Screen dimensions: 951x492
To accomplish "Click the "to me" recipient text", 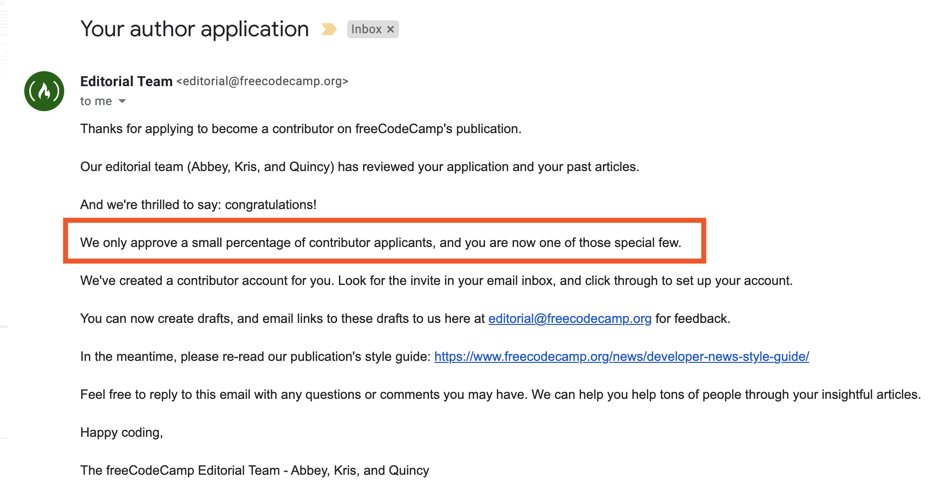I will coord(96,101).
